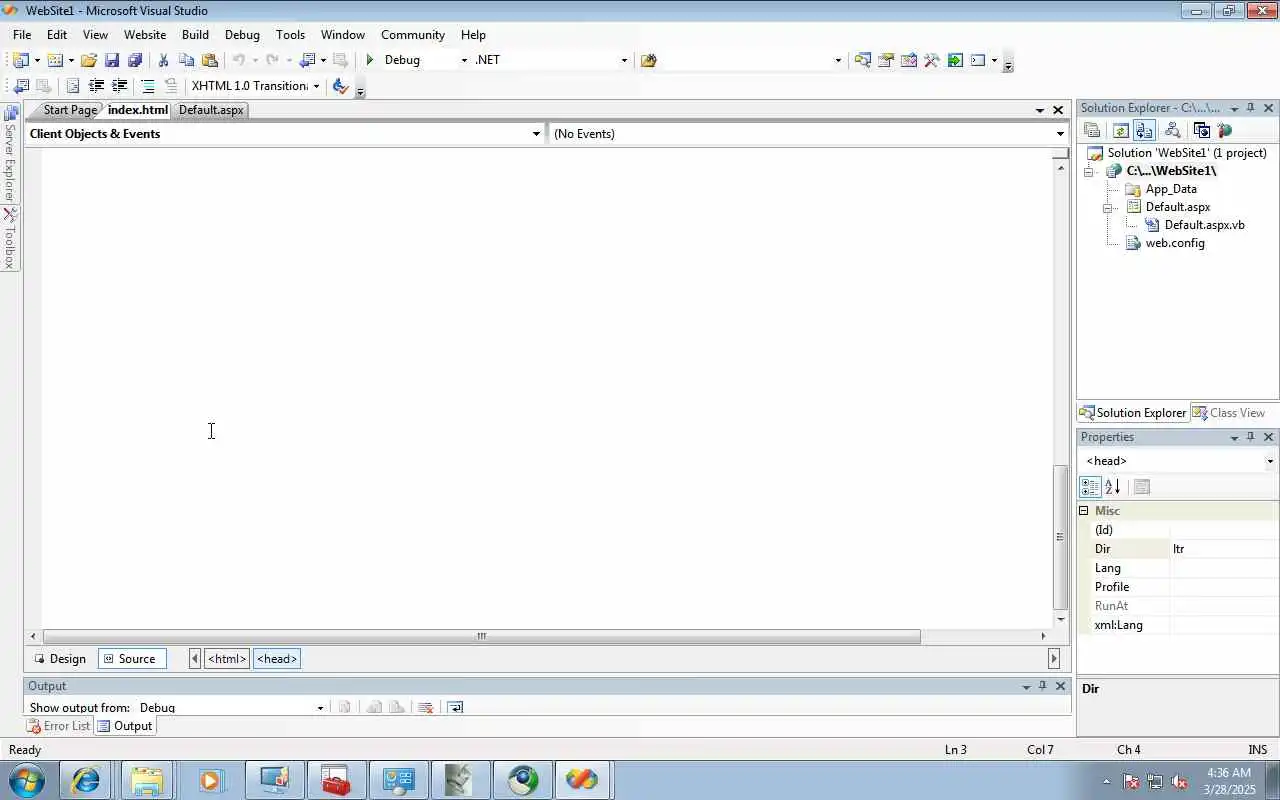Image resolution: width=1280 pixels, height=800 pixels.
Task: Start debugging with the green play icon
Action: tap(370, 60)
